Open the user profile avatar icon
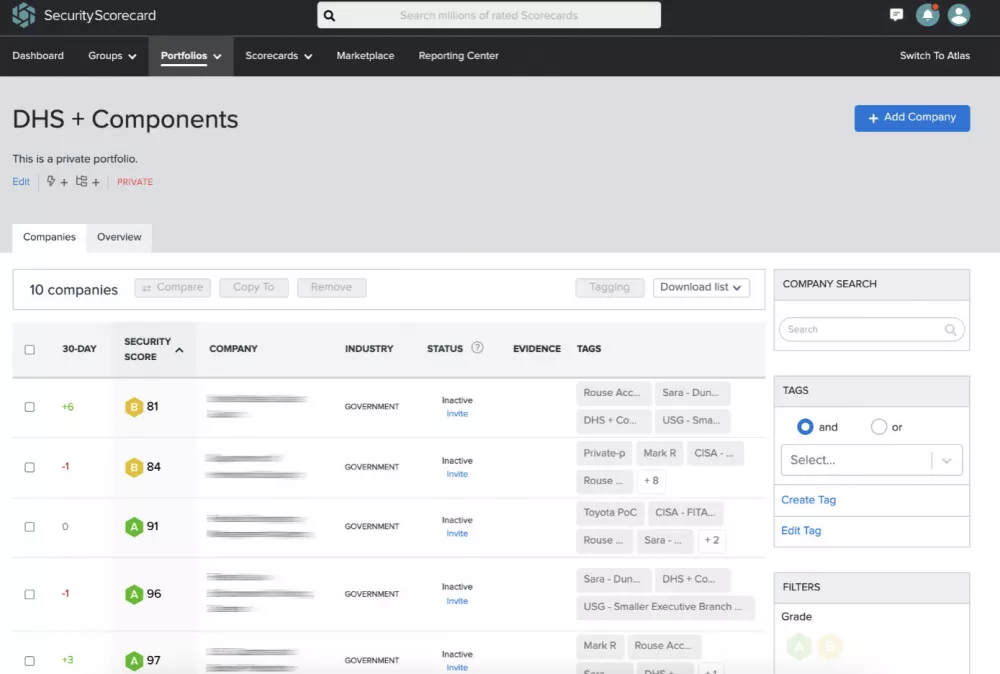Image resolution: width=1000 pixels, height=674 pixels. (959, 15)
